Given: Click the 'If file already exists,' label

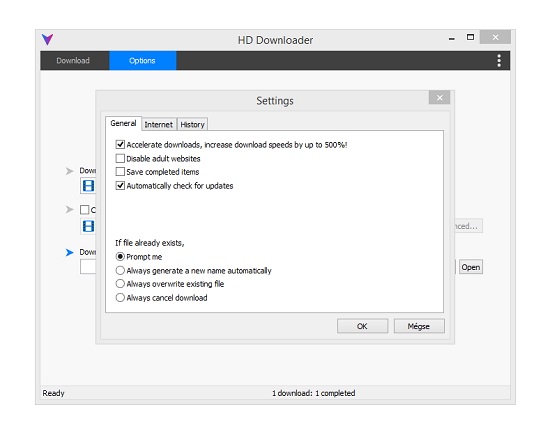Looking at the screenshot, I should click(x=150, y=243).
